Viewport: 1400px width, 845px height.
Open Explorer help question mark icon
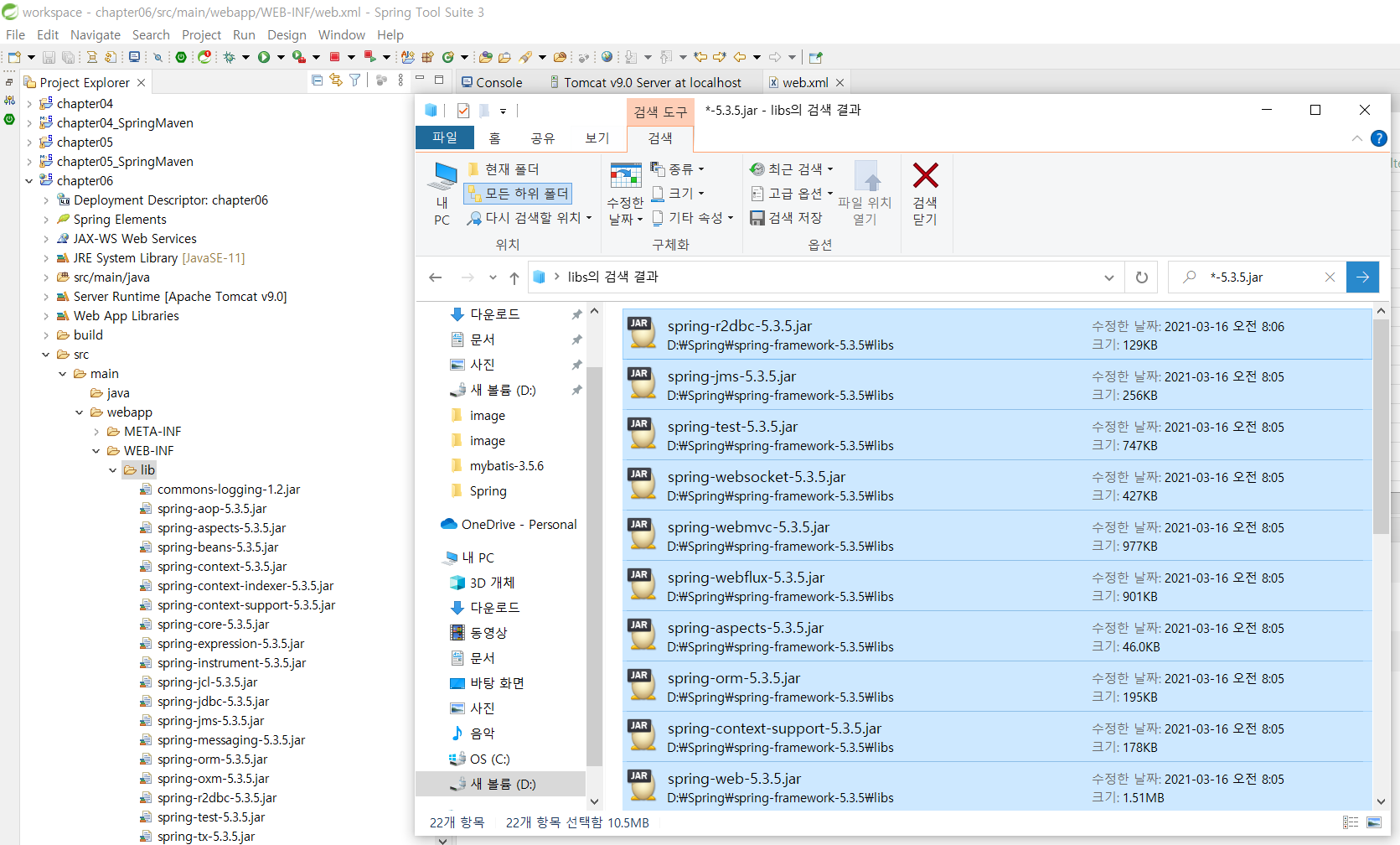[x=1378, y=138]
